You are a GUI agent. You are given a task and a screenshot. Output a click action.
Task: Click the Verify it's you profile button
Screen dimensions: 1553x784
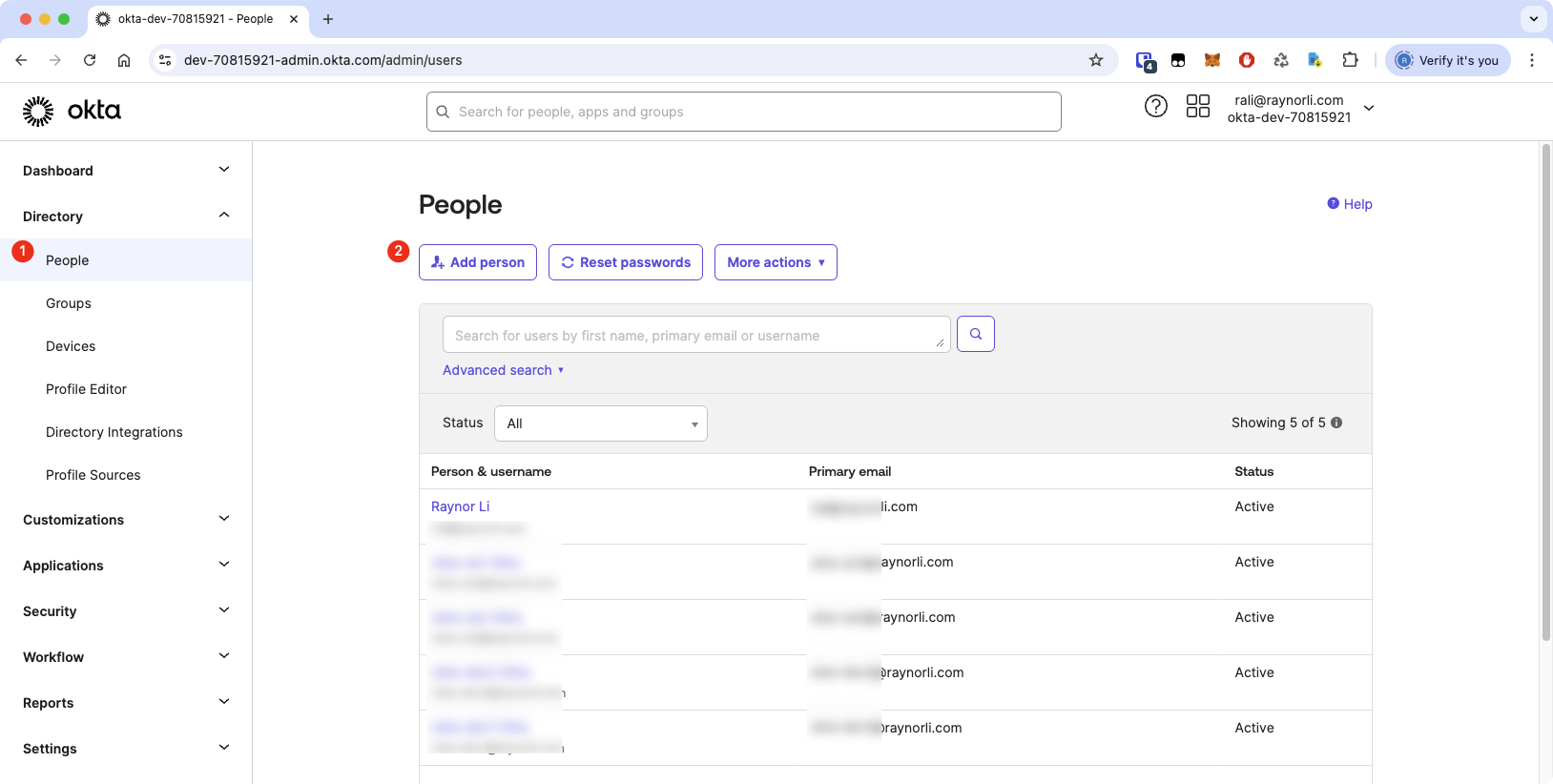pos(1448,60)
